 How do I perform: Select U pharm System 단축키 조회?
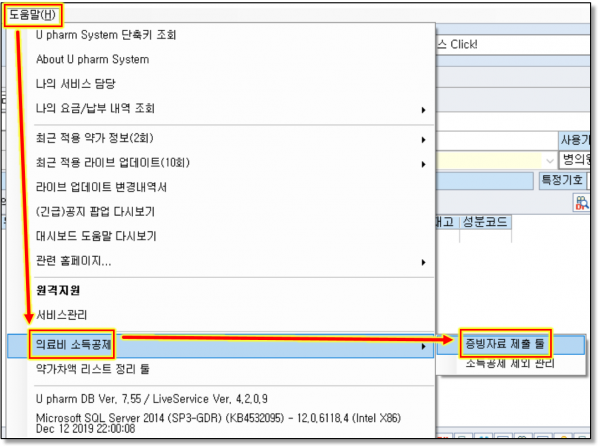(105, 35)
